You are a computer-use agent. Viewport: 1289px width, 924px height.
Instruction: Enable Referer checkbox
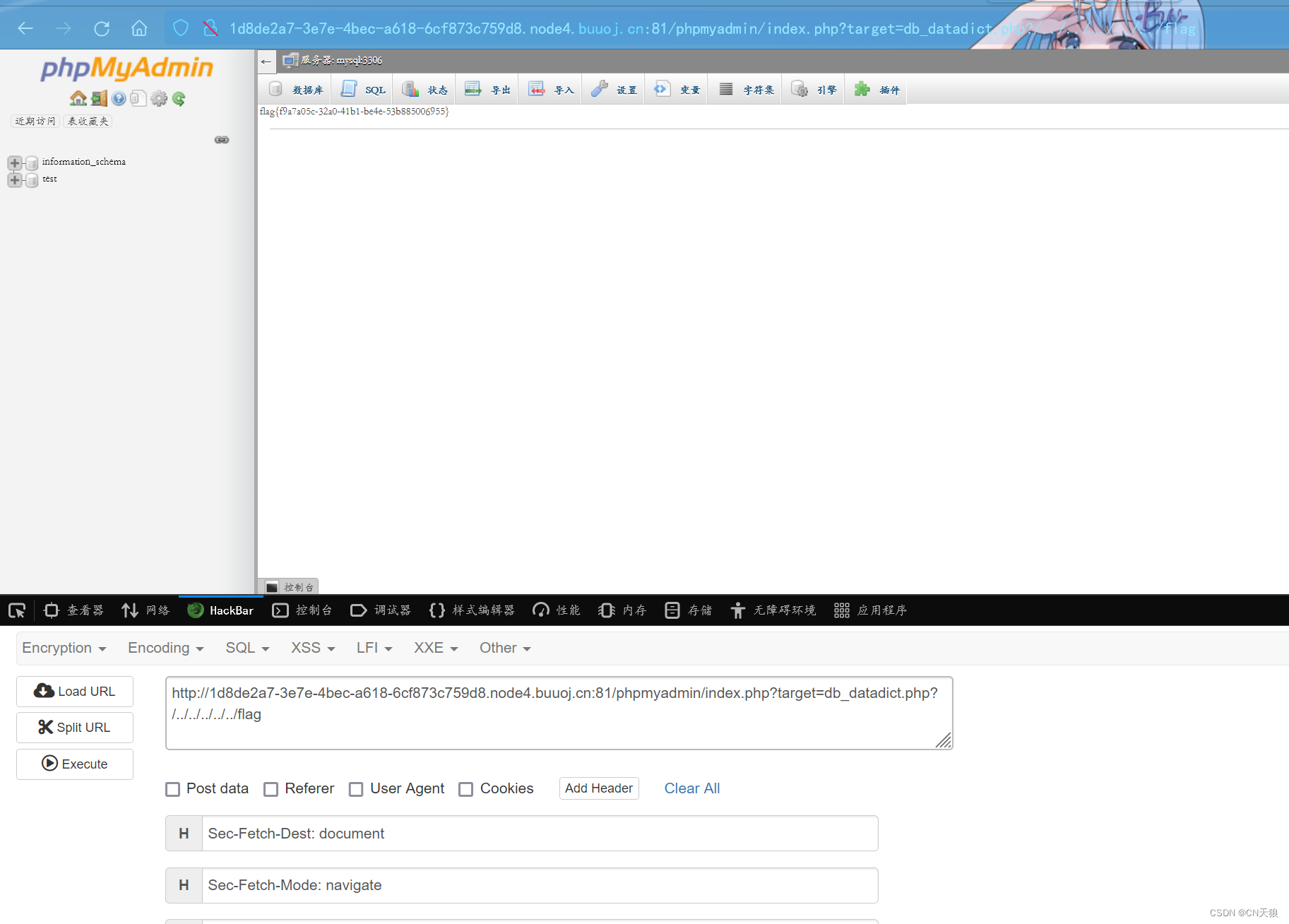(x=271, y=789)
